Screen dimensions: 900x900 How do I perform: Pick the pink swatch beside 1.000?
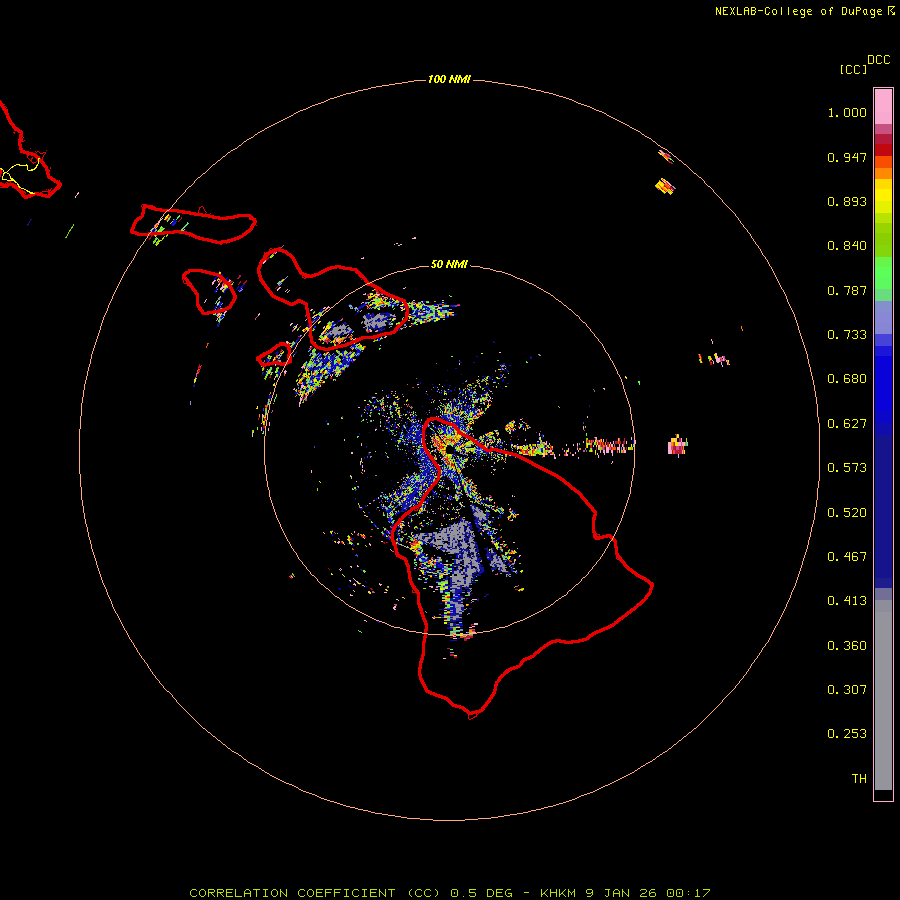coord(883,107)
